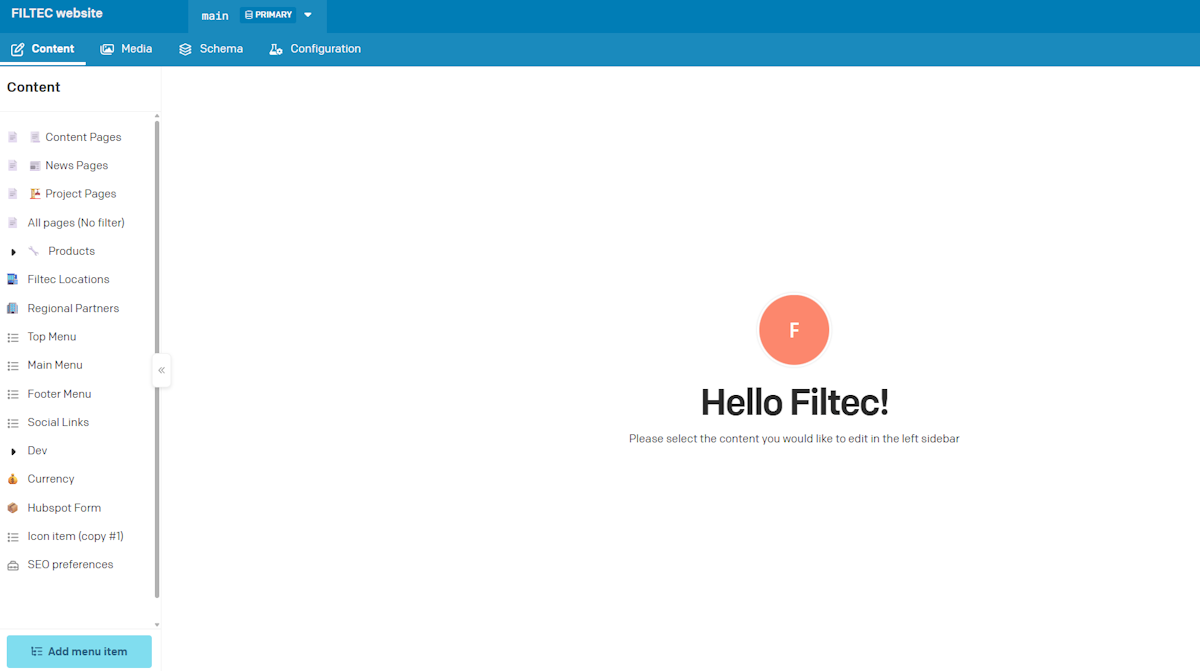Click the Content tab pencil icon
This screenshot has height=671, width=1200.
click(18, 49)
